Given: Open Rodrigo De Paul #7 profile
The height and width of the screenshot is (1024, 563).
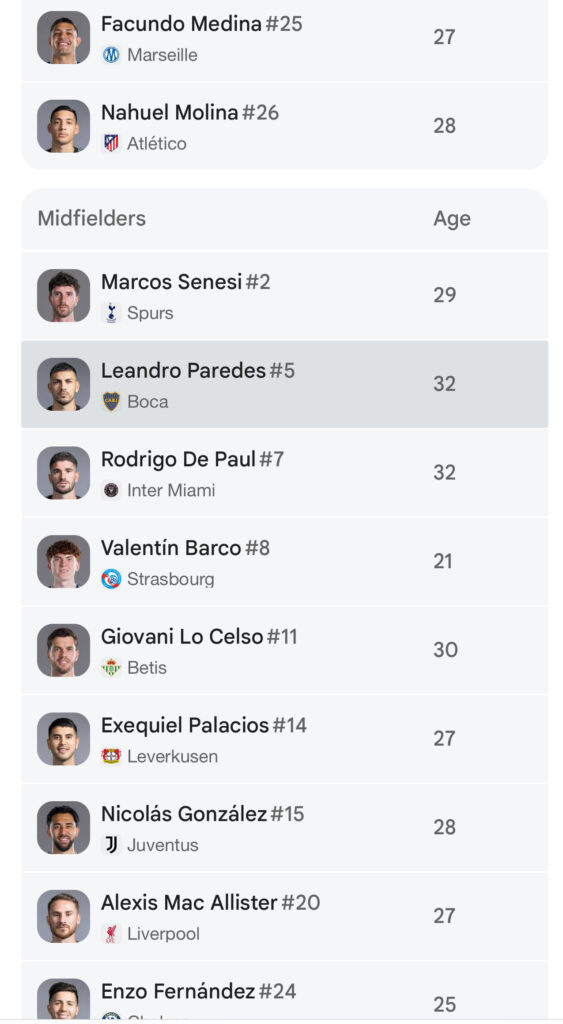Looking at the screenshot, I should (285, 473).
